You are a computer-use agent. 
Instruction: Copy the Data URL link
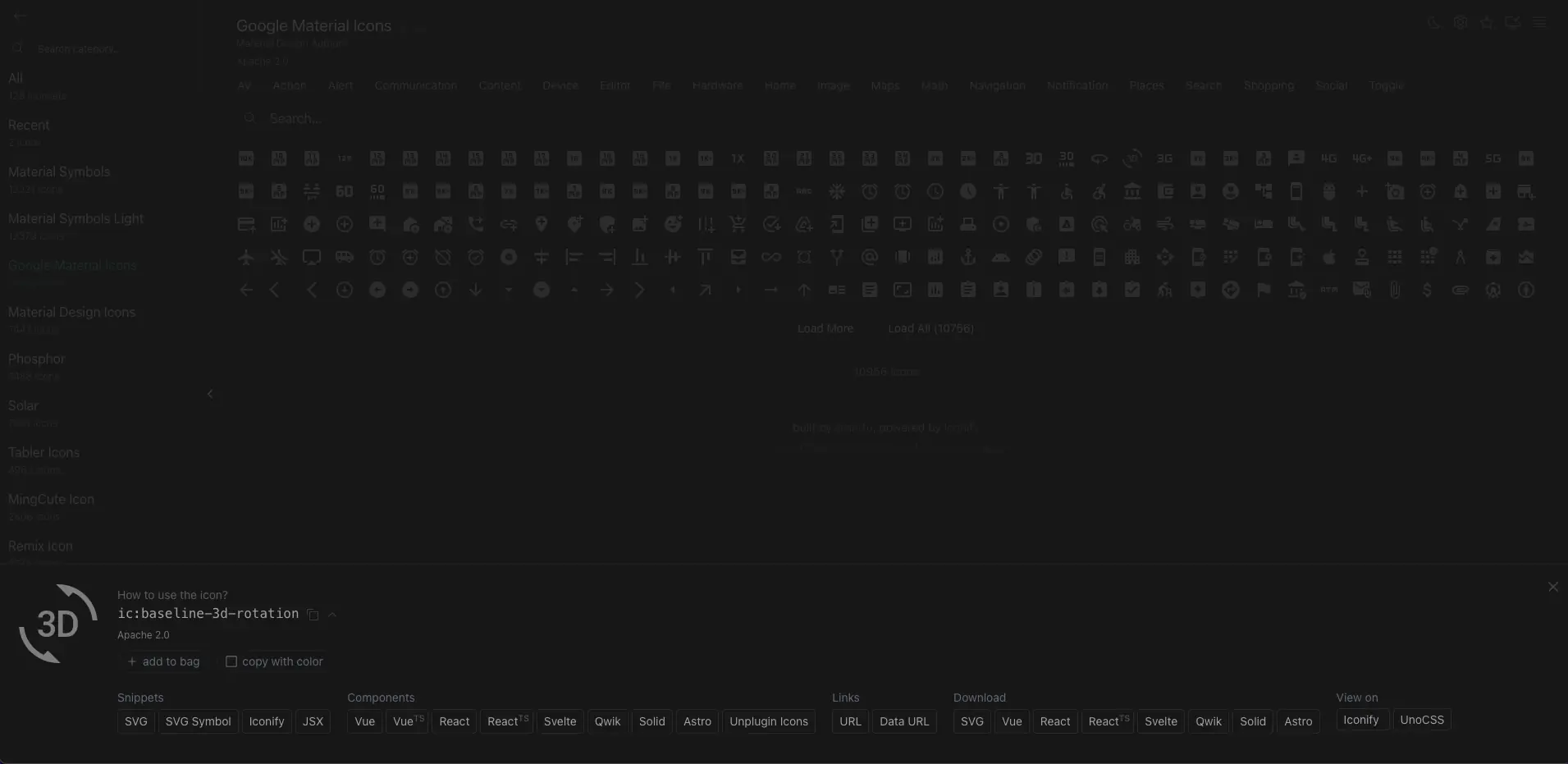point(904,721)
